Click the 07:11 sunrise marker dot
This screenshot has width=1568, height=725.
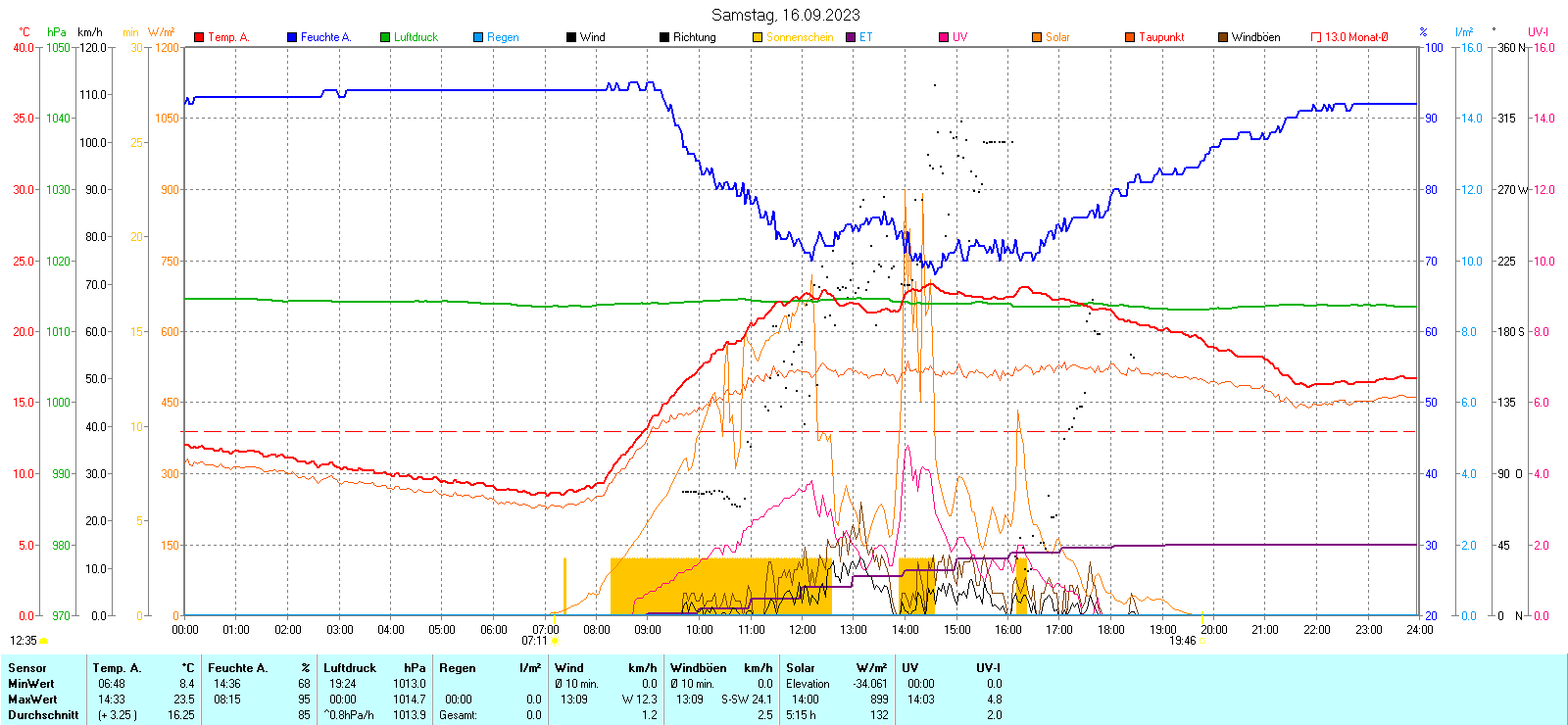(x=556, y=642)
